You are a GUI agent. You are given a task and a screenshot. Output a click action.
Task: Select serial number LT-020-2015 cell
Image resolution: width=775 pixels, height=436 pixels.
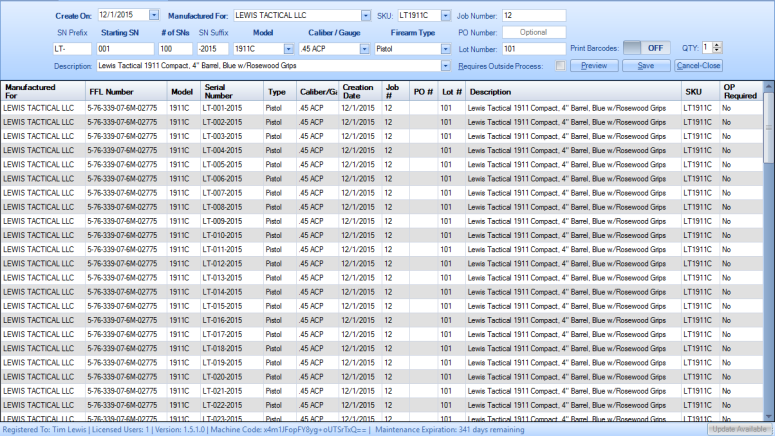[x=231, y=377]
